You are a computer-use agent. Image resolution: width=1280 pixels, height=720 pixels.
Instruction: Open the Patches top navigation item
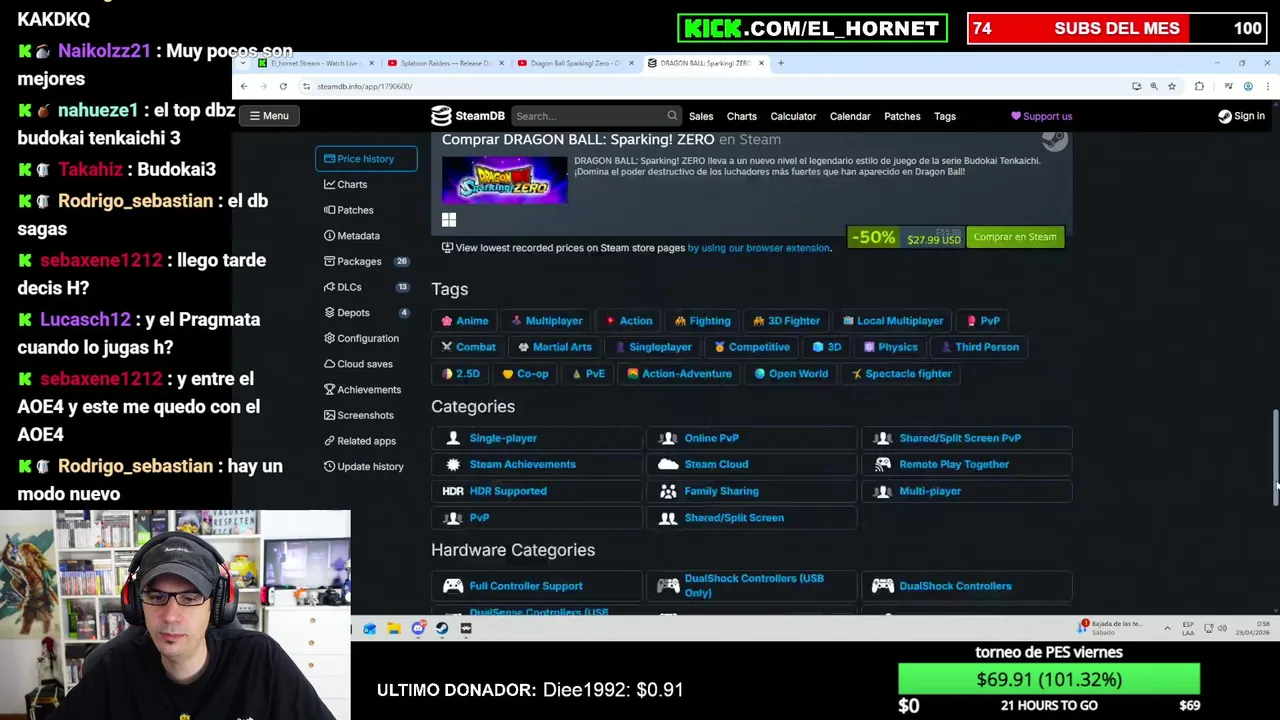pyautogui.click(x=902, y=116)
